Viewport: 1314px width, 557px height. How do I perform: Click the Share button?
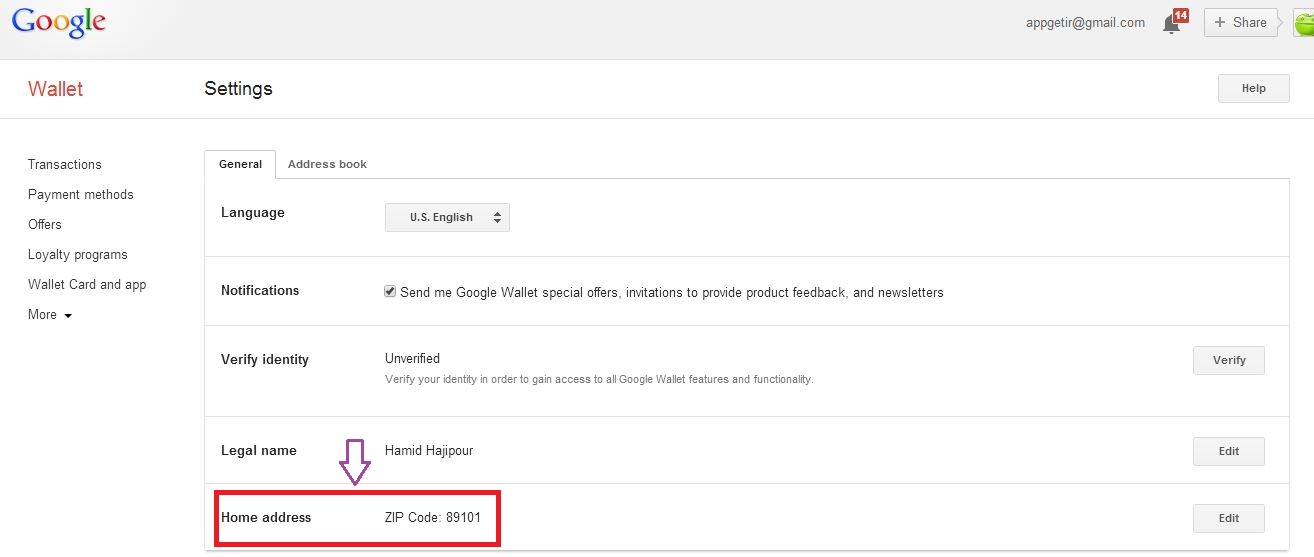(x=1240, y=23)
